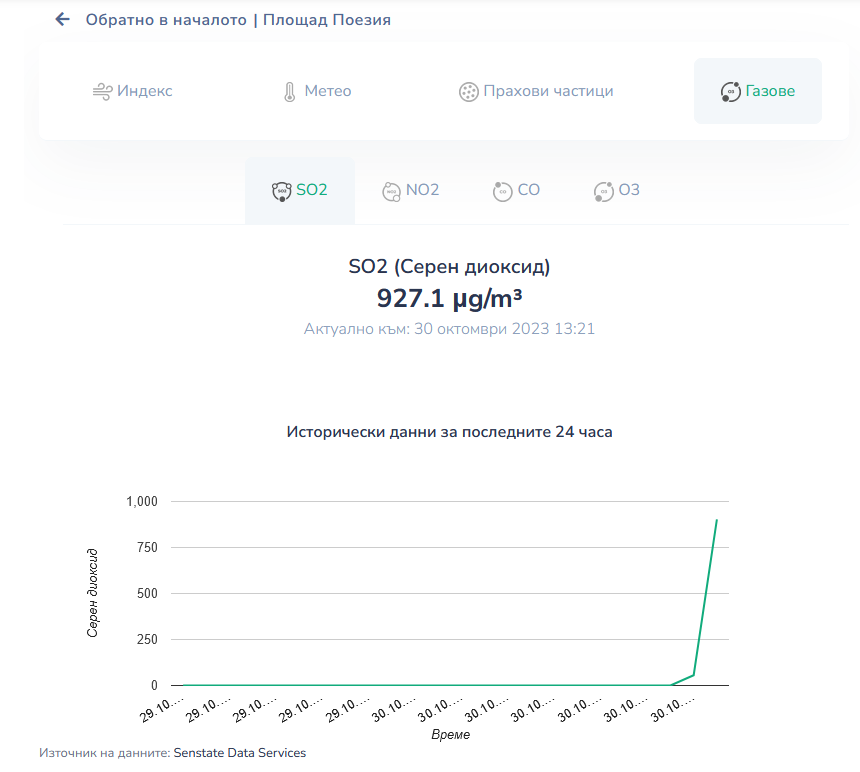Click the 1,000 y-axis label
The height and width of the screenshot is (772, 860).
click(x=142, y=501)
